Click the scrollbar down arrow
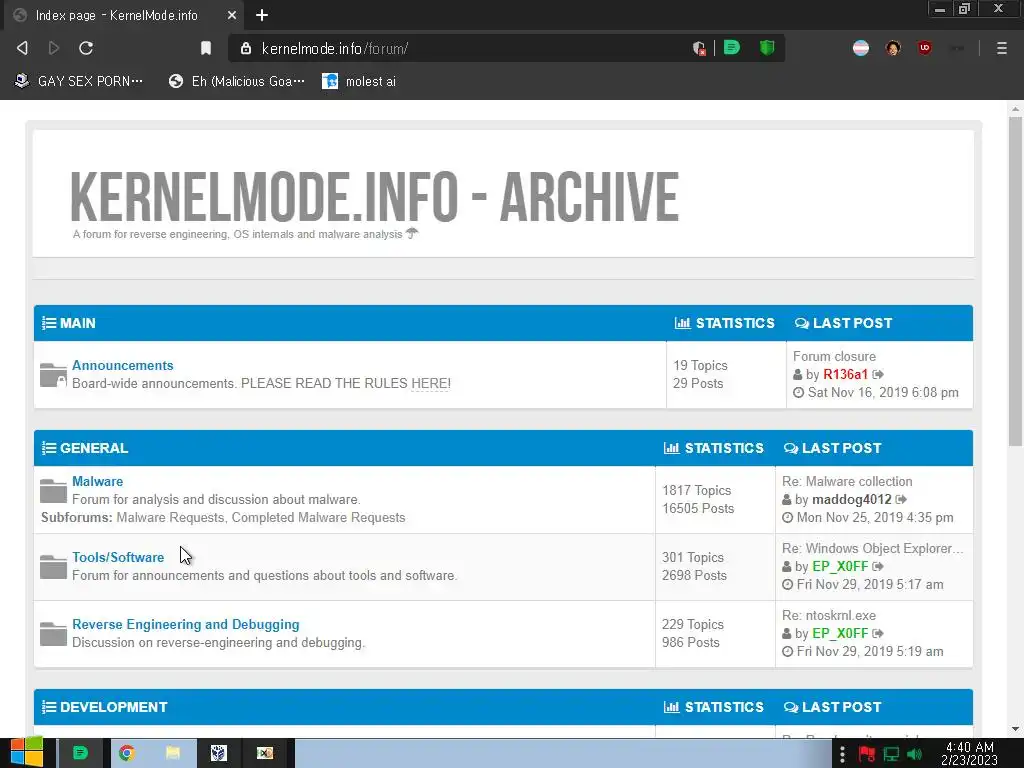Viewport: 1024px width, 768px height. [x=1015, y=729]
